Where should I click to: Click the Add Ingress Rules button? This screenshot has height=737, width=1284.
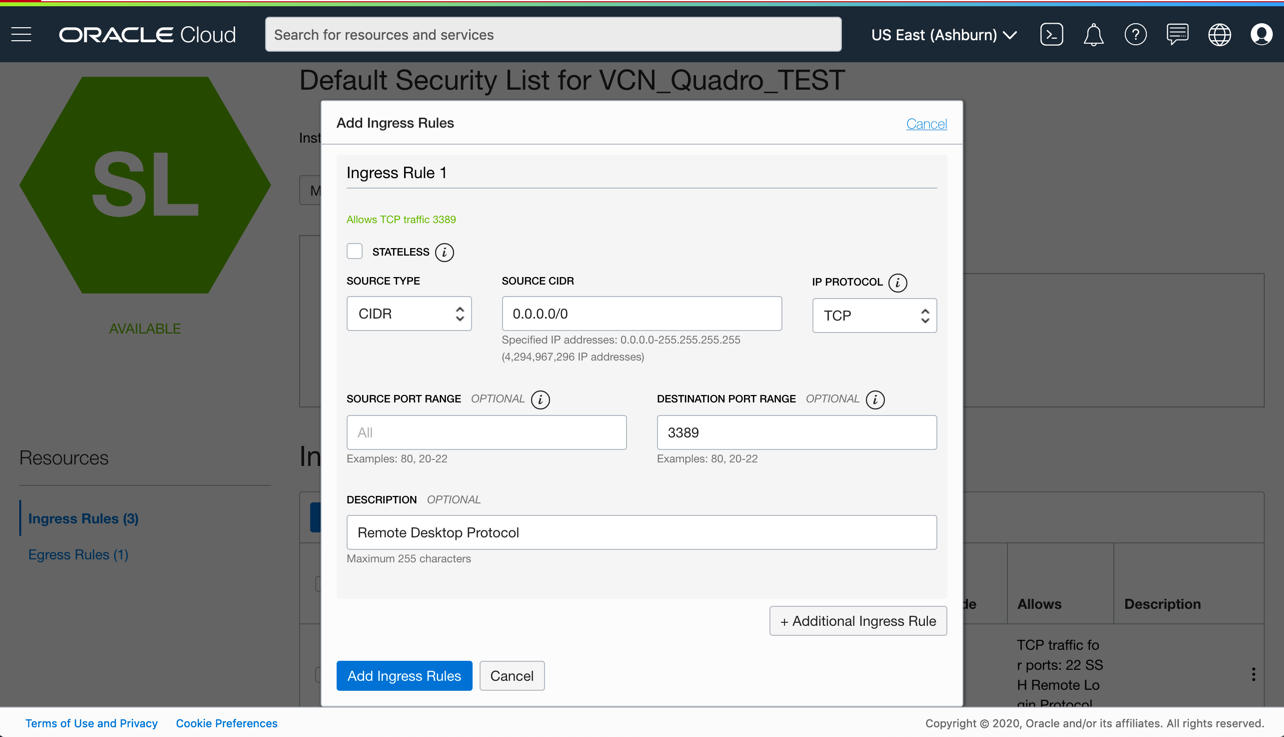(404, 675)
